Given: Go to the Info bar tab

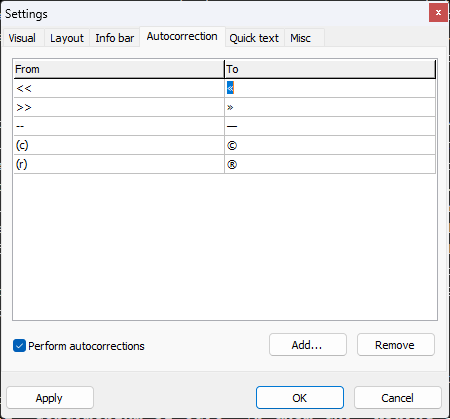Looking at the screenshot, I should [x=114, y=38].
